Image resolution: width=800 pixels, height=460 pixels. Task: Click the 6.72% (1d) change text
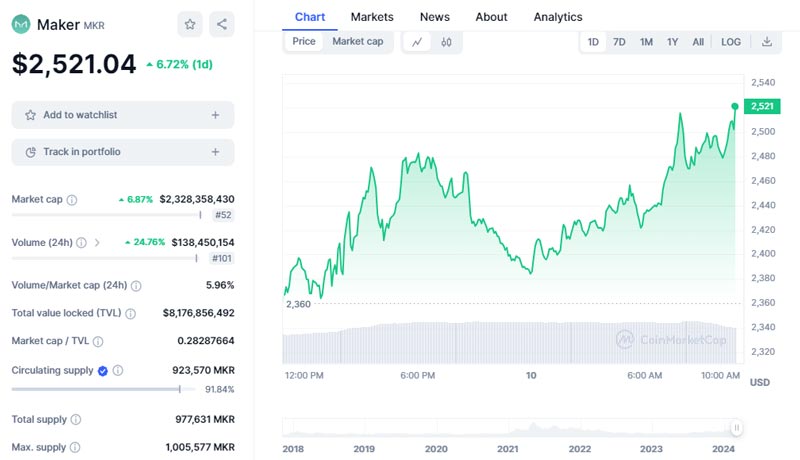pos(180,64)
